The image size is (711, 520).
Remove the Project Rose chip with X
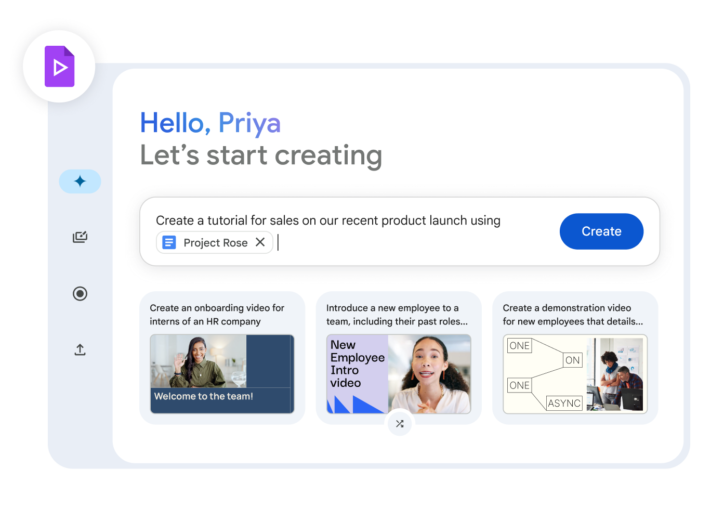[x=260, y=242]
